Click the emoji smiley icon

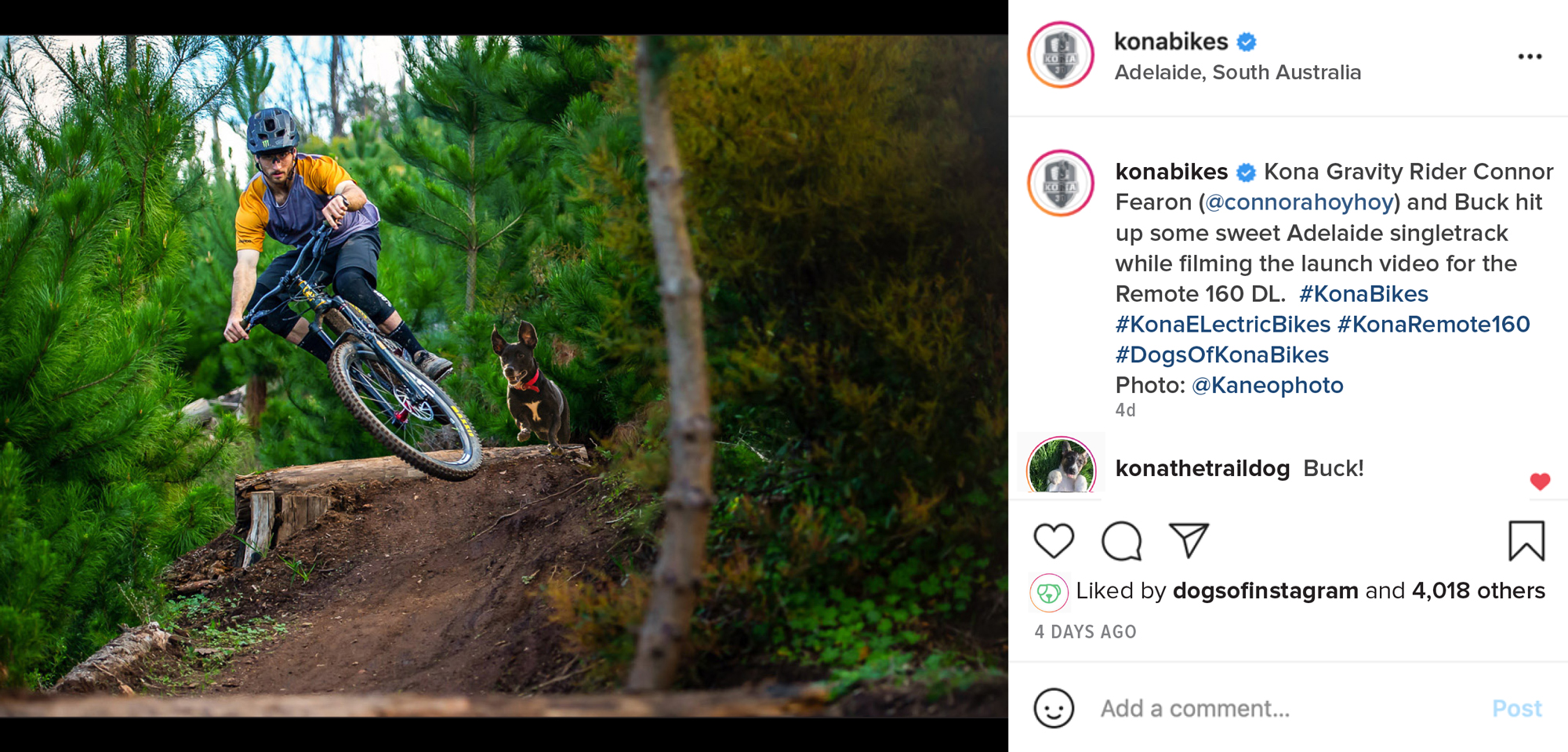coord(1053,708)
